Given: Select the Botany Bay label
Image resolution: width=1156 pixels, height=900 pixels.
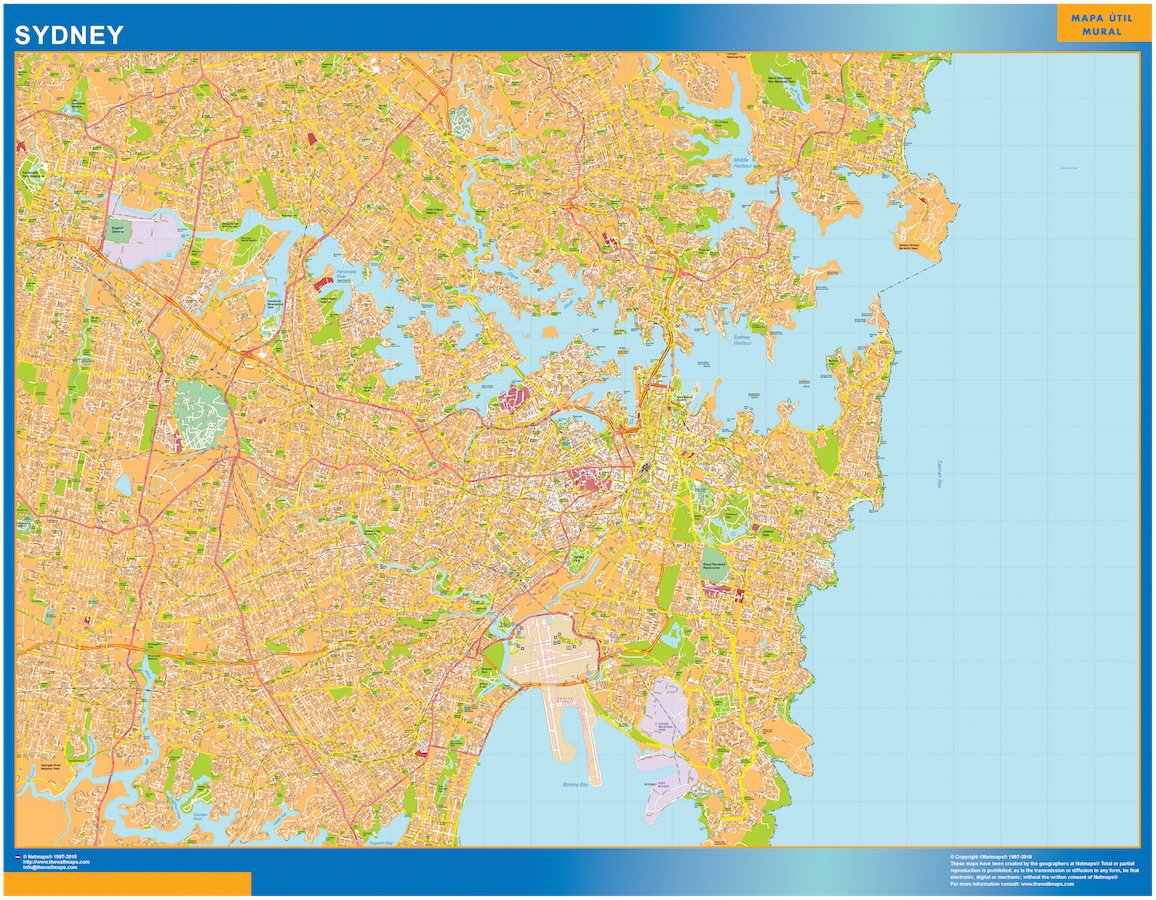Looking at the screenshot, I should [577, 784].
